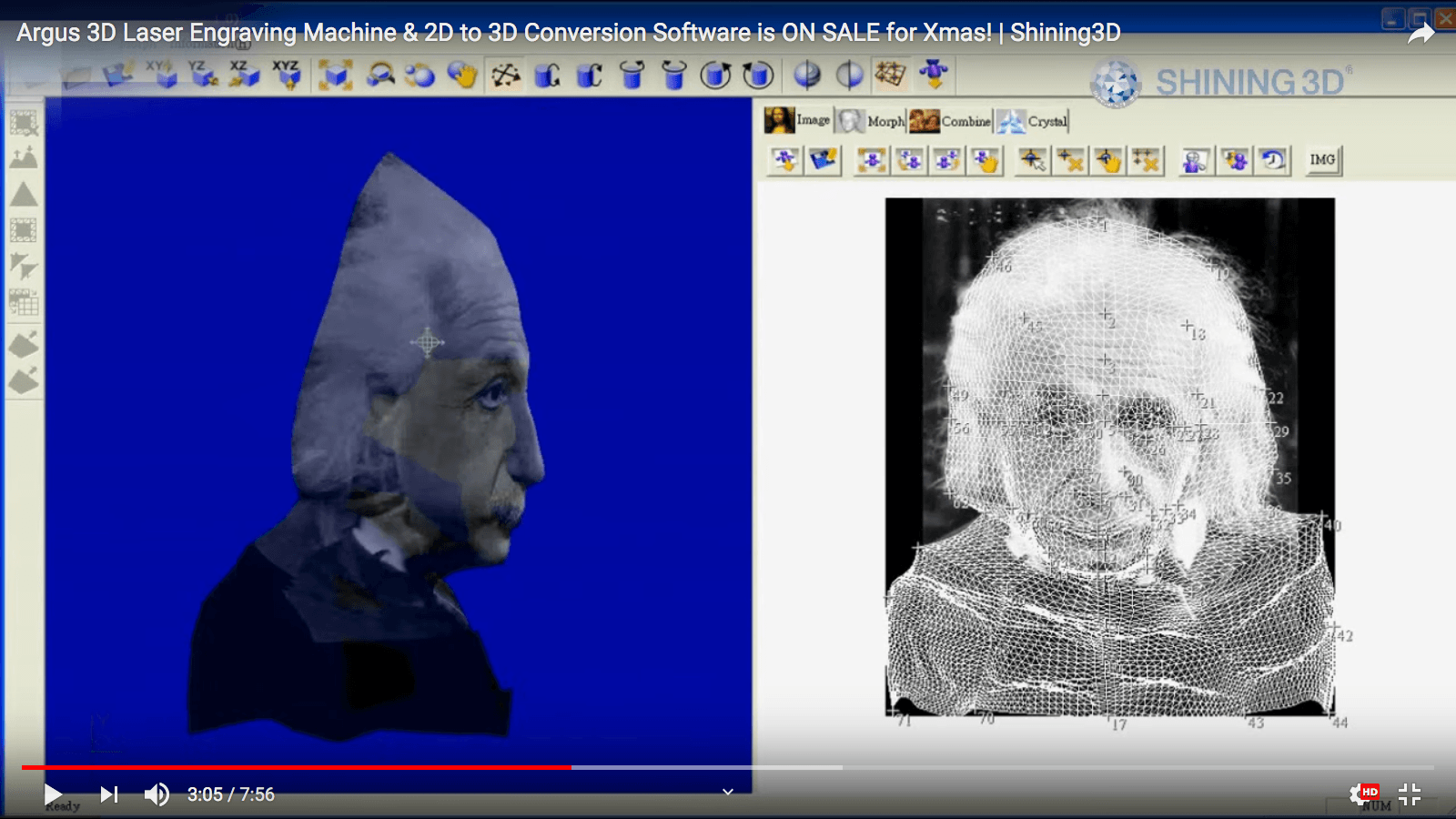Click the solid blue sphere shading icon
The height and width of the screenshot is (819, 1456).
point(807,75)
